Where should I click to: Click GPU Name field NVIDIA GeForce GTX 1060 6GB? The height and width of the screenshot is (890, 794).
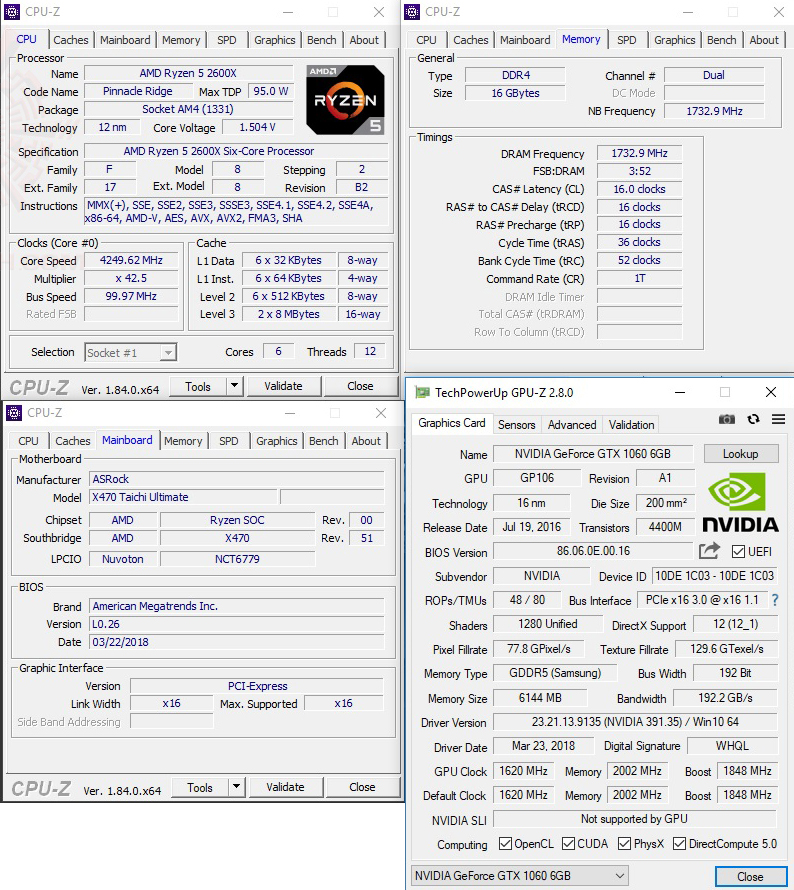coord(593,454)
